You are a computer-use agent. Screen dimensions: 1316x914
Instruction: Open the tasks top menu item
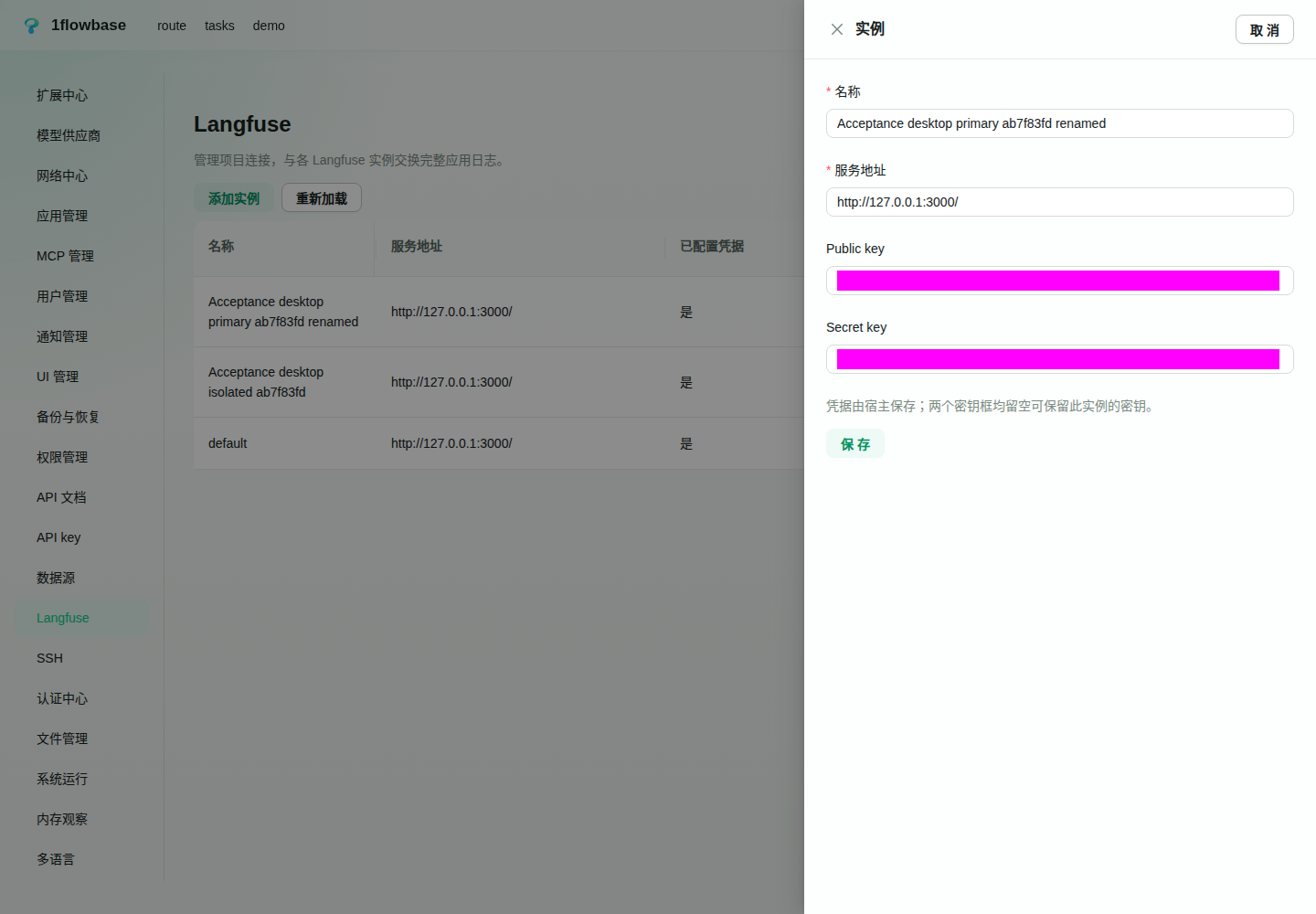point(219,26)
